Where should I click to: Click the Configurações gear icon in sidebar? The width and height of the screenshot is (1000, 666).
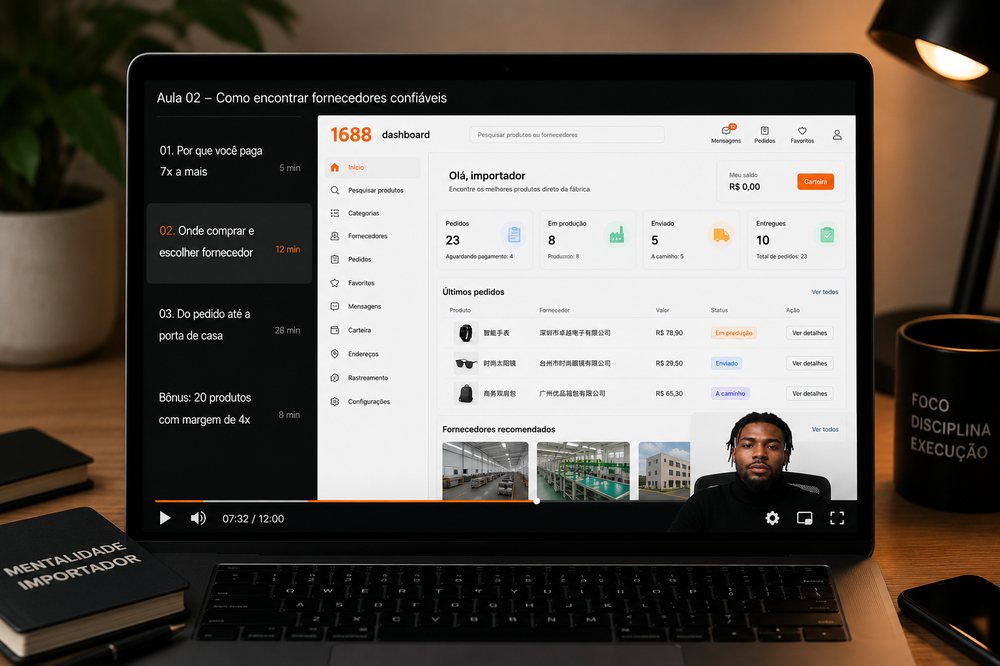[x=335, y=401]
